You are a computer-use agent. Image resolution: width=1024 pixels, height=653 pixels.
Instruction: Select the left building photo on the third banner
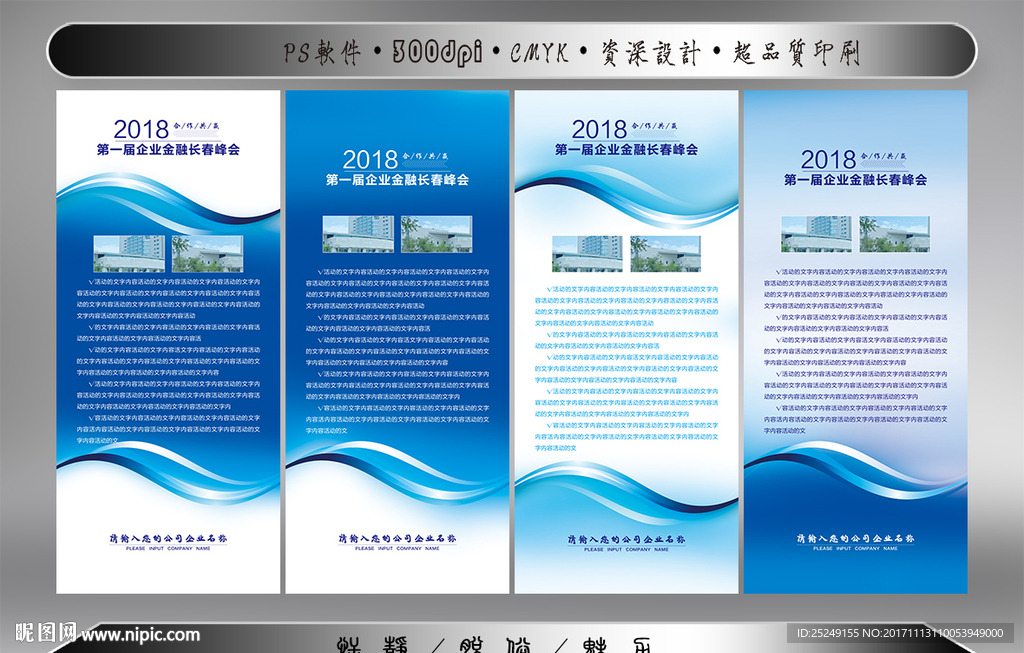[588, 254]
